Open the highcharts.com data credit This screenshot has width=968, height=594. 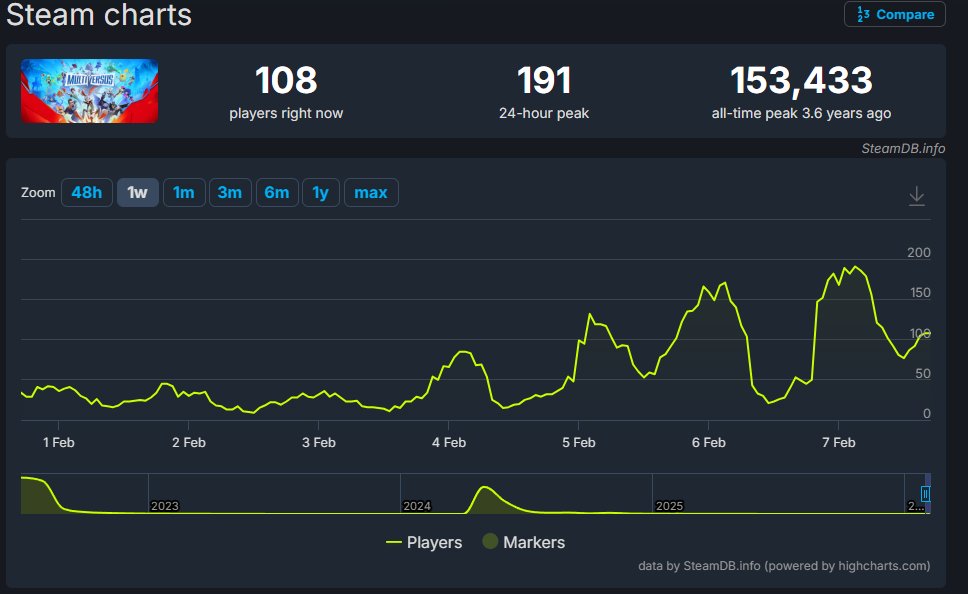click(784, 566)
